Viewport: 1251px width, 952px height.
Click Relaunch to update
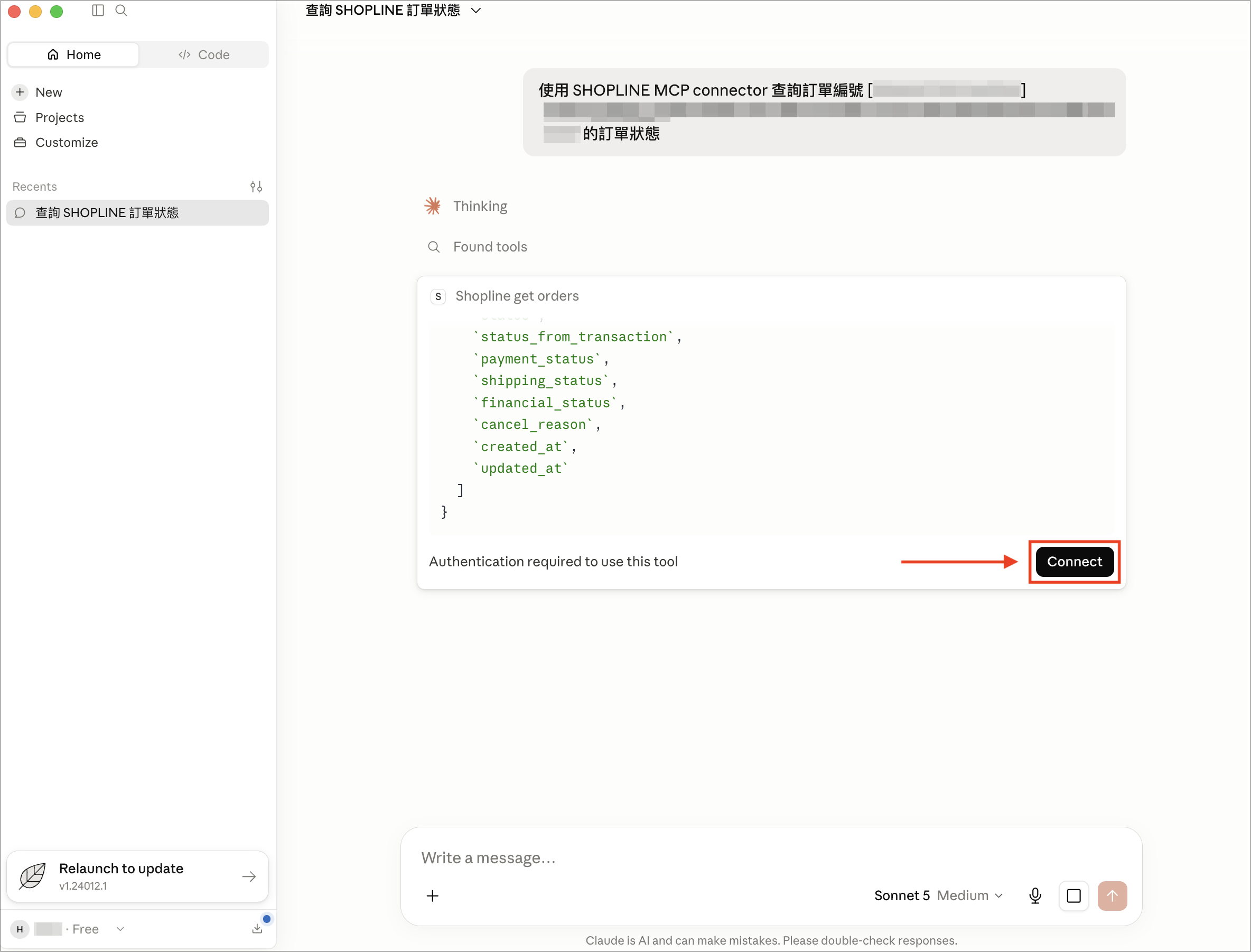coord(138,876)
